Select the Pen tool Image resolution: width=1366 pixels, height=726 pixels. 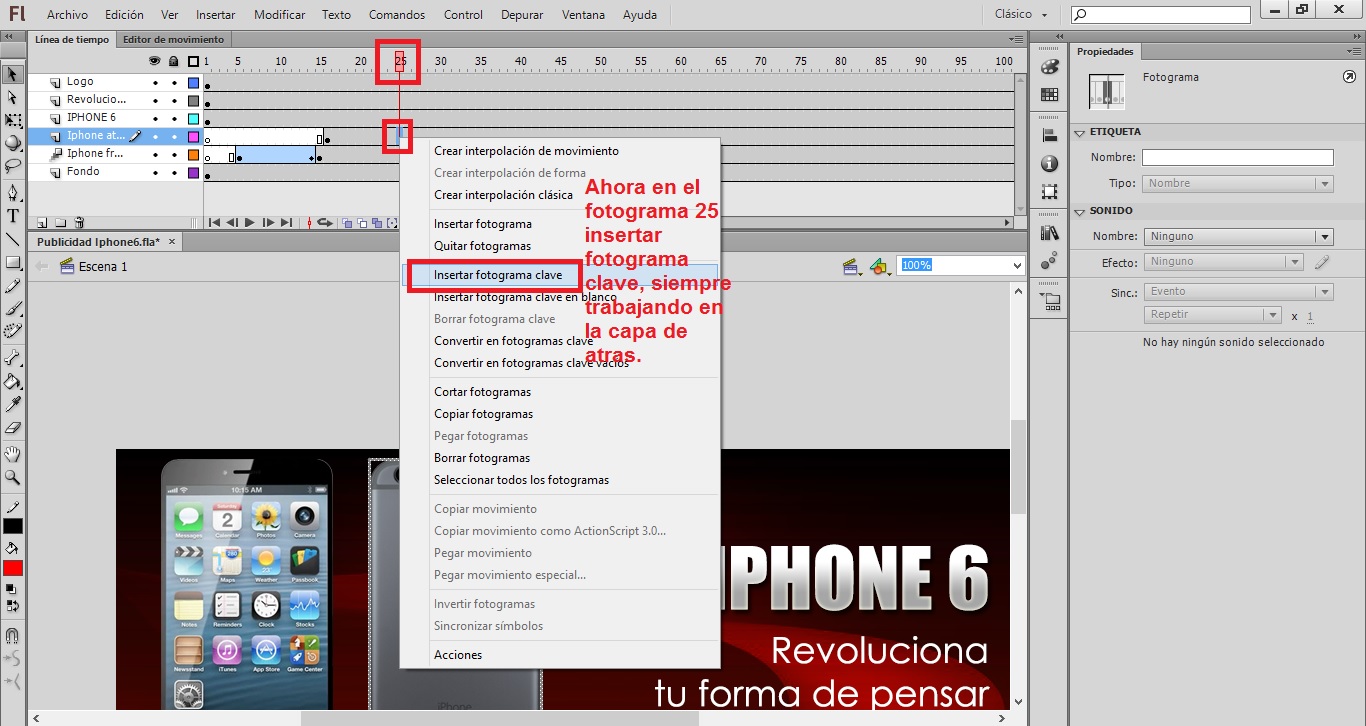pos(13,192)
